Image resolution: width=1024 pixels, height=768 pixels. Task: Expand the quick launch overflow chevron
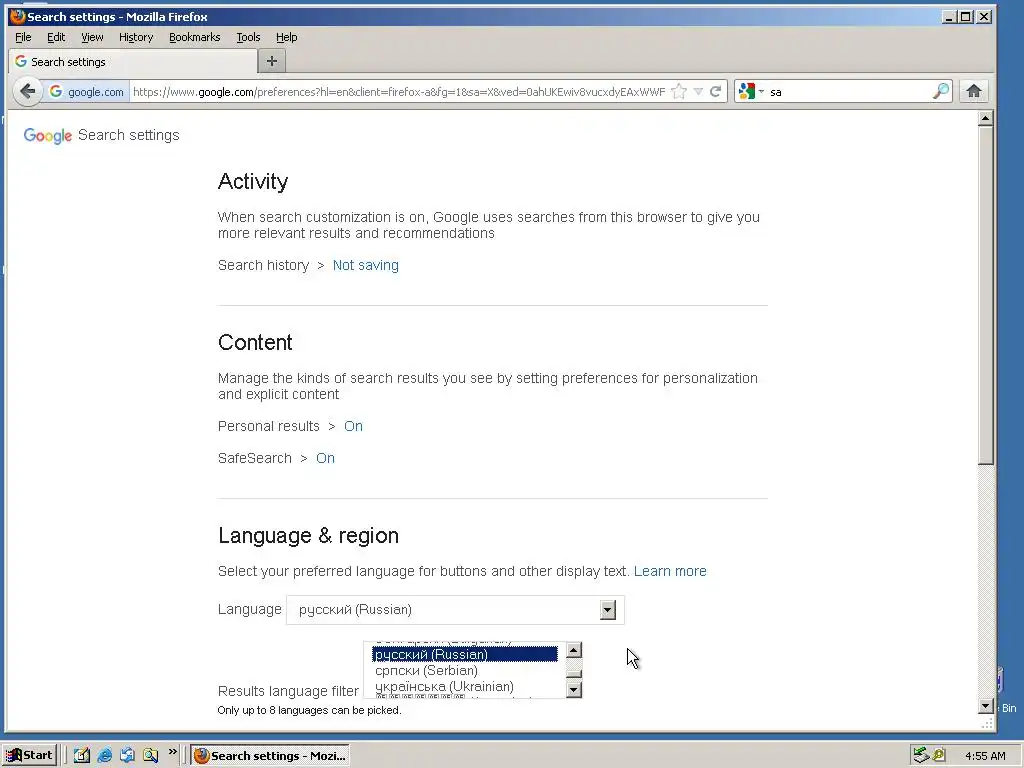click(x=172, y=752)
